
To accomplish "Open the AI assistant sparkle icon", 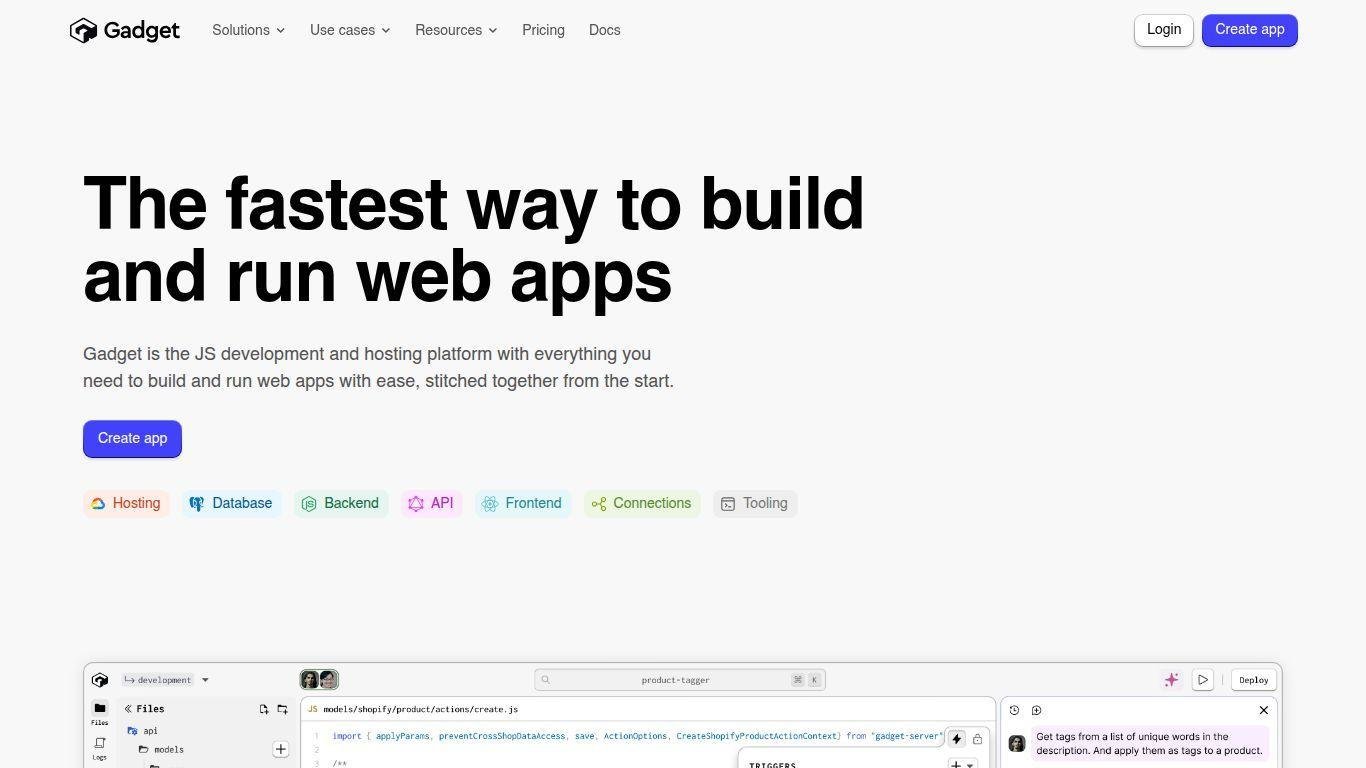I will coord(1171,680).
